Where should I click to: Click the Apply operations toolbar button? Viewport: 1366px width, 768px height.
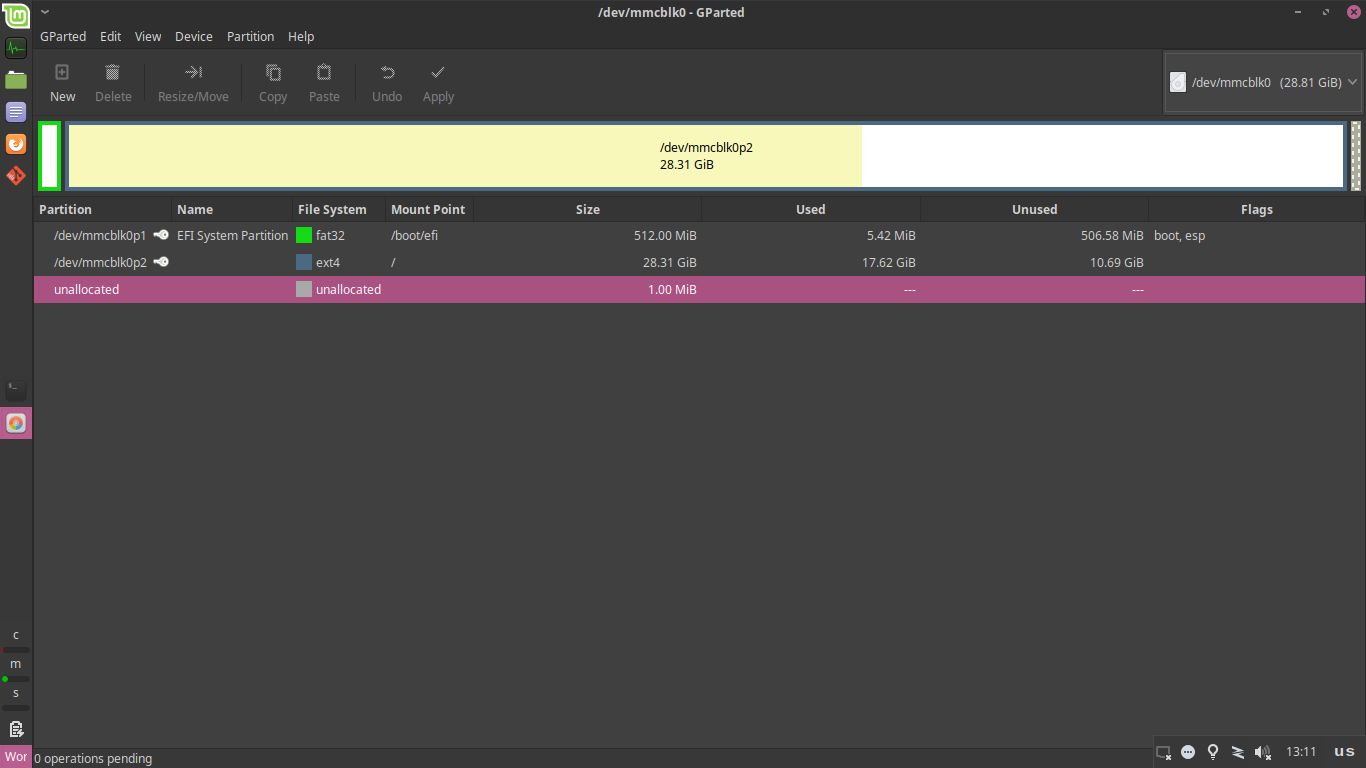[x=438, y=83]
